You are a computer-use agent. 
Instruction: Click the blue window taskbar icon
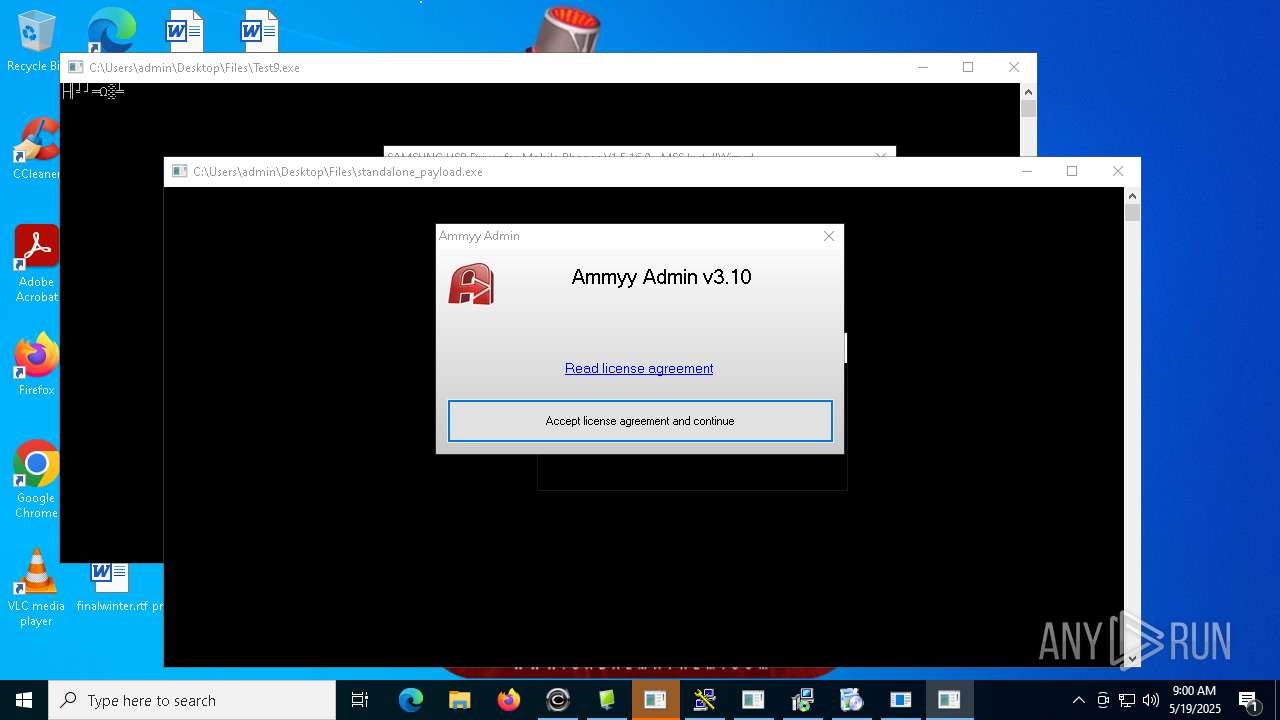[x=901, y=700]
